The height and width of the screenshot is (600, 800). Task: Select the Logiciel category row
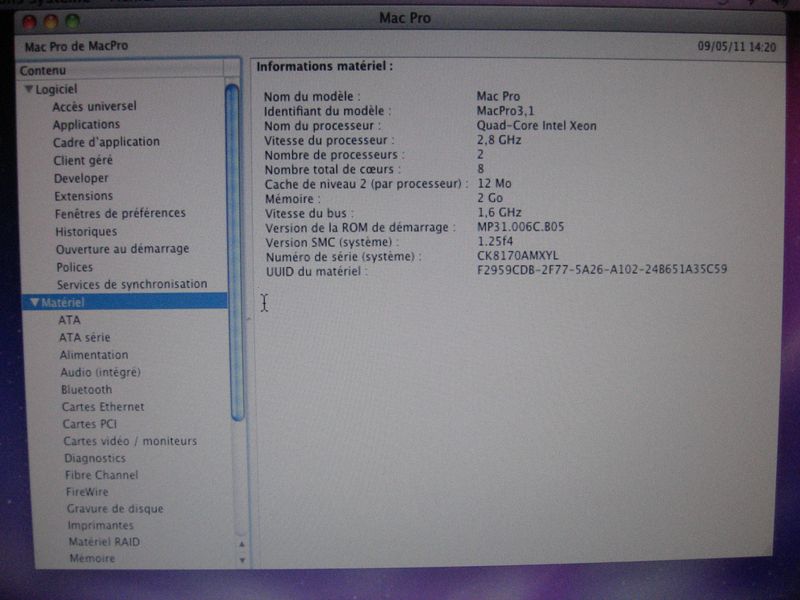click(x=122, y=89)
